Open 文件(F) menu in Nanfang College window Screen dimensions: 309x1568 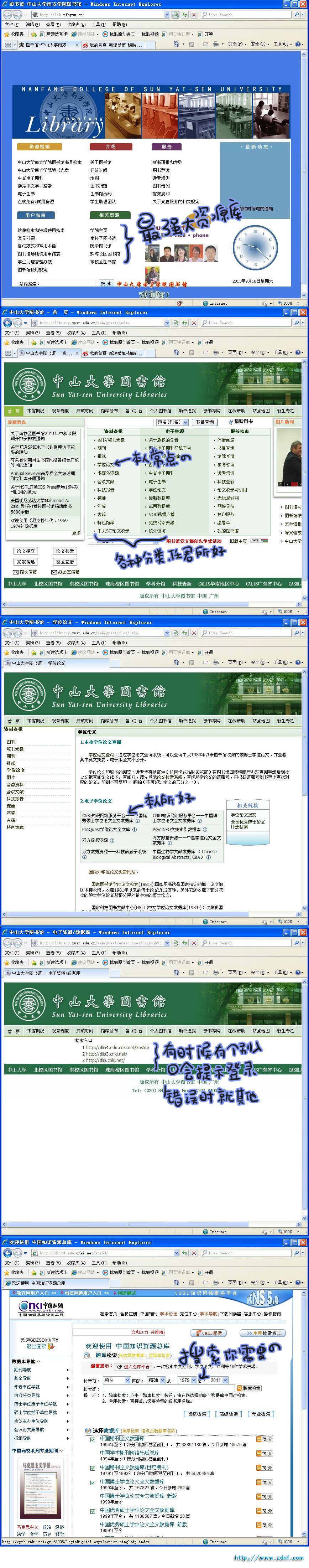[x=12, y=25]
